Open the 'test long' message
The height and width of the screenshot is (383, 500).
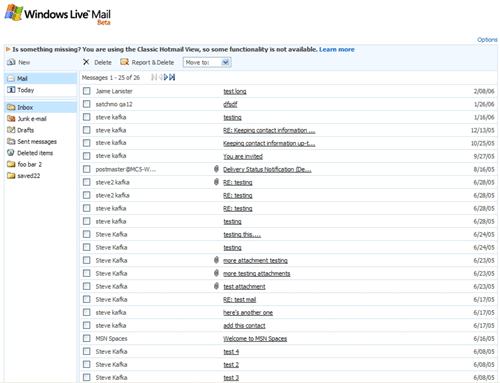click(x=235, y=91)
